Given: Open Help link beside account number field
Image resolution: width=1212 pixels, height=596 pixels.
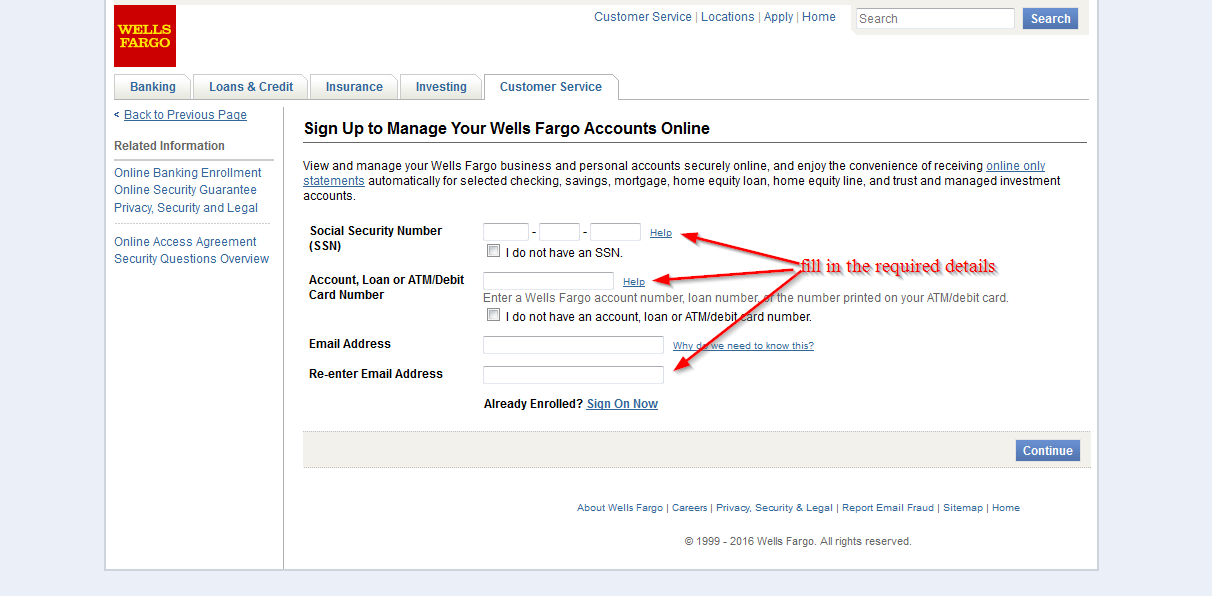Looking at the screenshot, I should pyautogui.click(x=634, y=282).
